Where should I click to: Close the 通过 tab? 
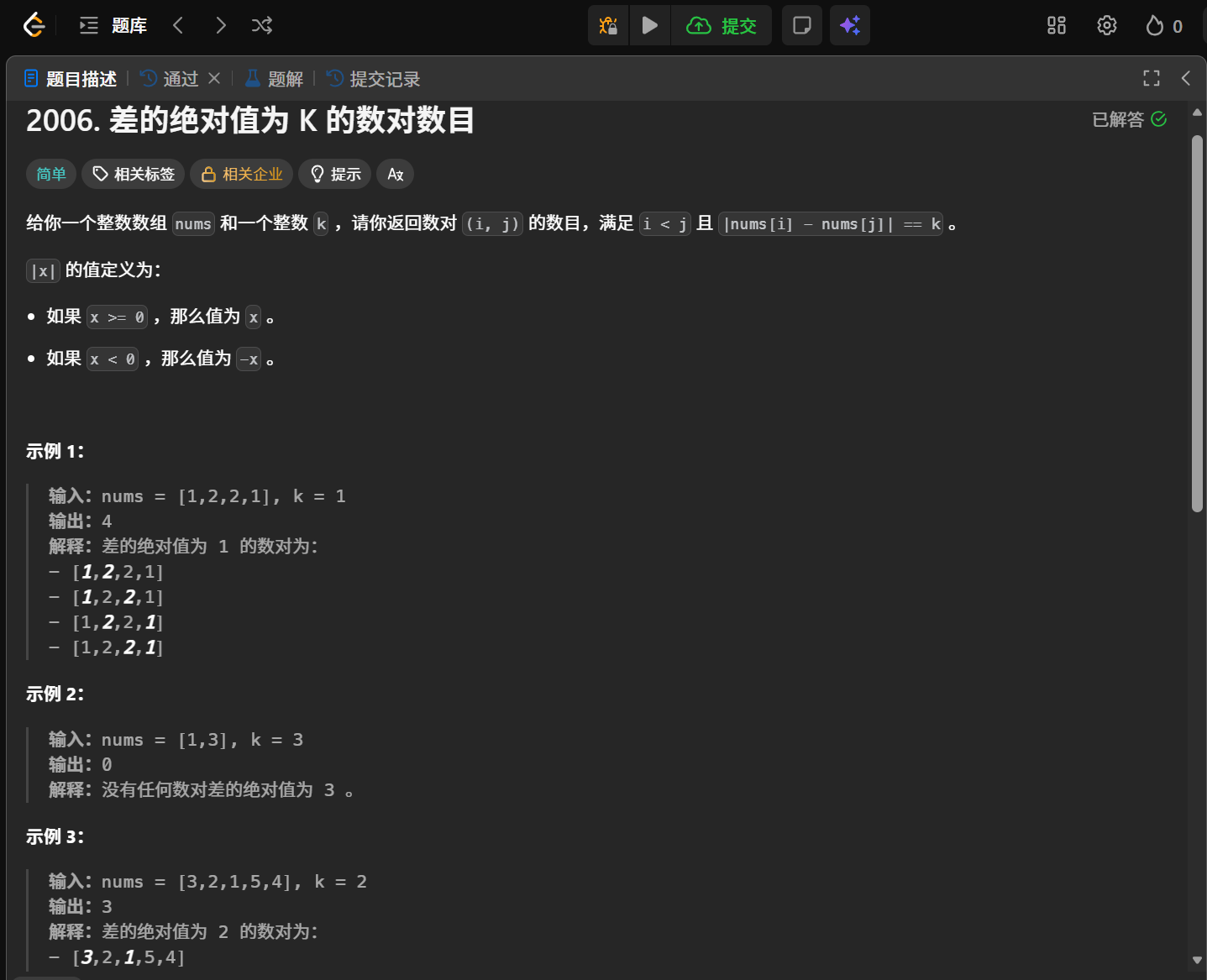[x=214, y=78]
